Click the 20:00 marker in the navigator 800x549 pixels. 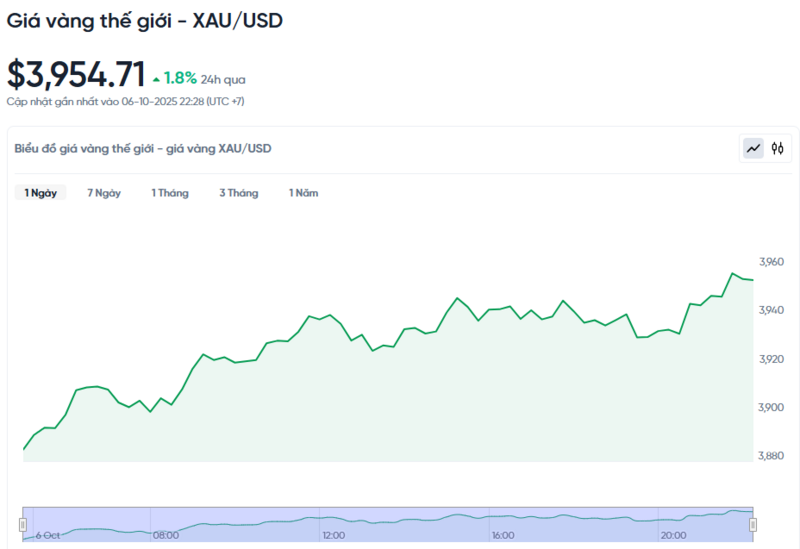673,535
